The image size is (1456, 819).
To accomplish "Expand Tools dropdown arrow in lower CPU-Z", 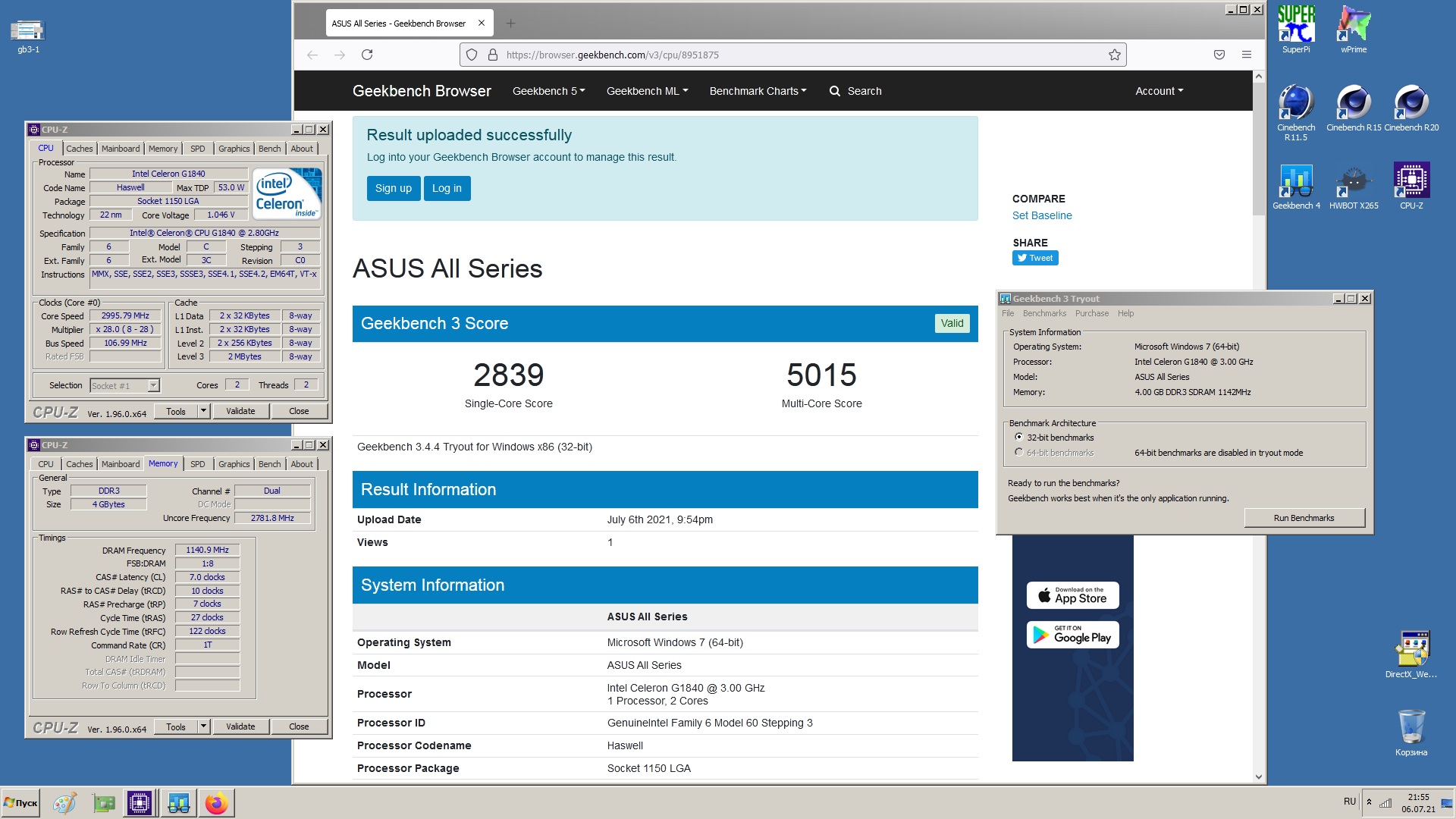I will click(202, 726).
